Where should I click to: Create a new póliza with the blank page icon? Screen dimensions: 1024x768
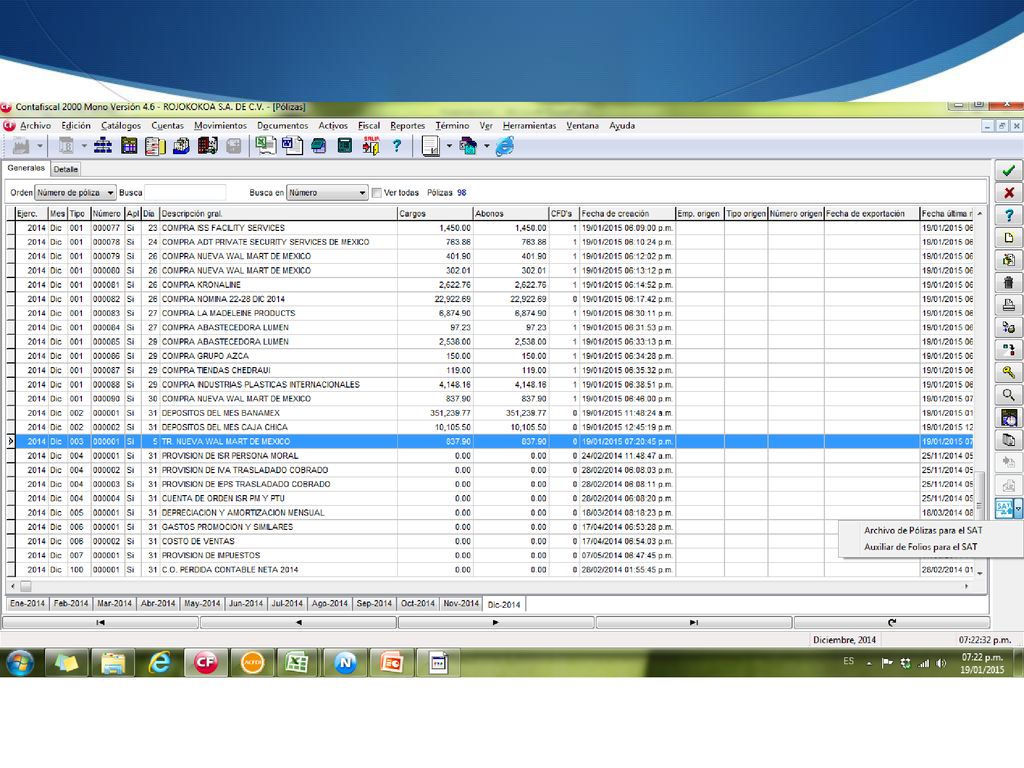(1008, 238)
